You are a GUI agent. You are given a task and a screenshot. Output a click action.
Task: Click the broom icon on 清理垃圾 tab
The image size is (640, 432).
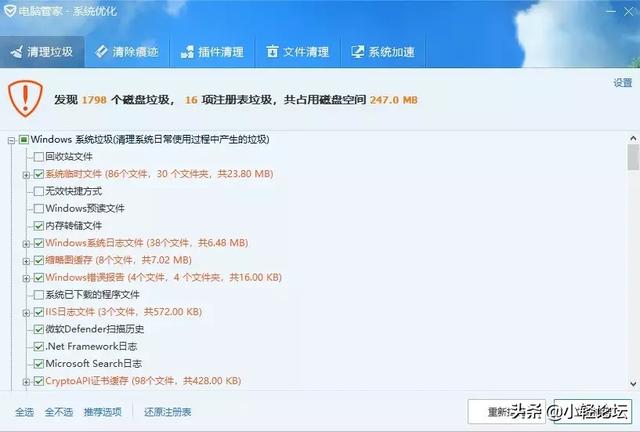(16, 52)
